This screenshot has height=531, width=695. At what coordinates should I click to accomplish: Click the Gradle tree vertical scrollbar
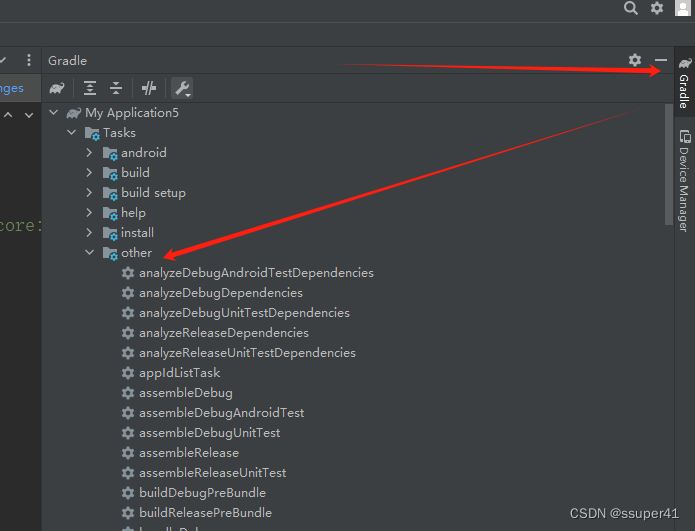point(669,165)
